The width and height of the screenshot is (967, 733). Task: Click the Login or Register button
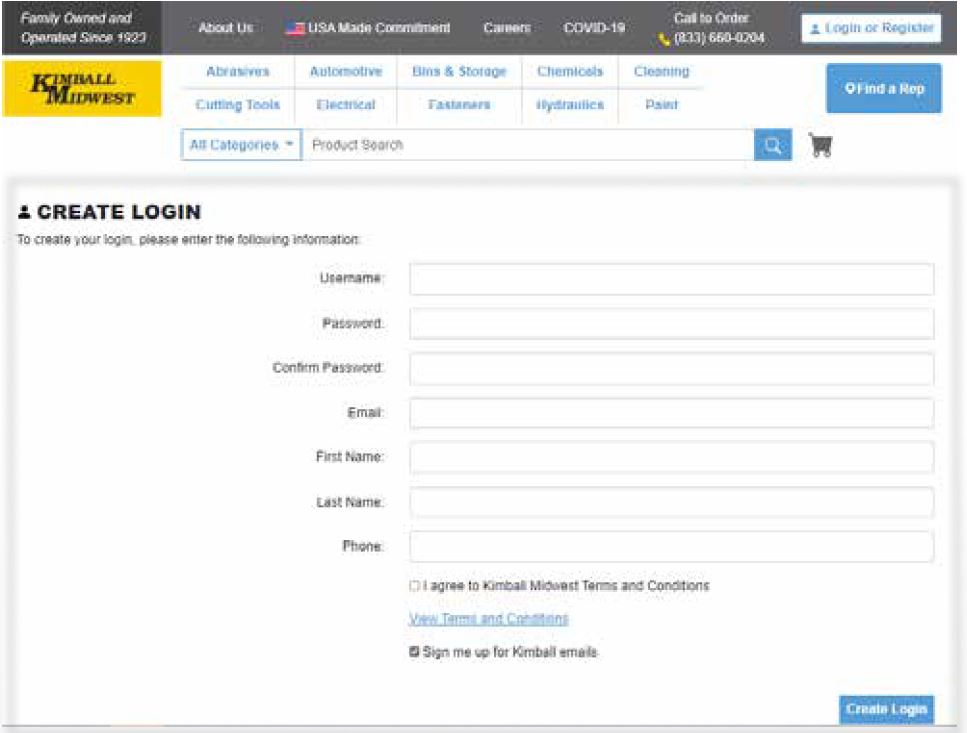pyautogui.click(x=870, y=28)
